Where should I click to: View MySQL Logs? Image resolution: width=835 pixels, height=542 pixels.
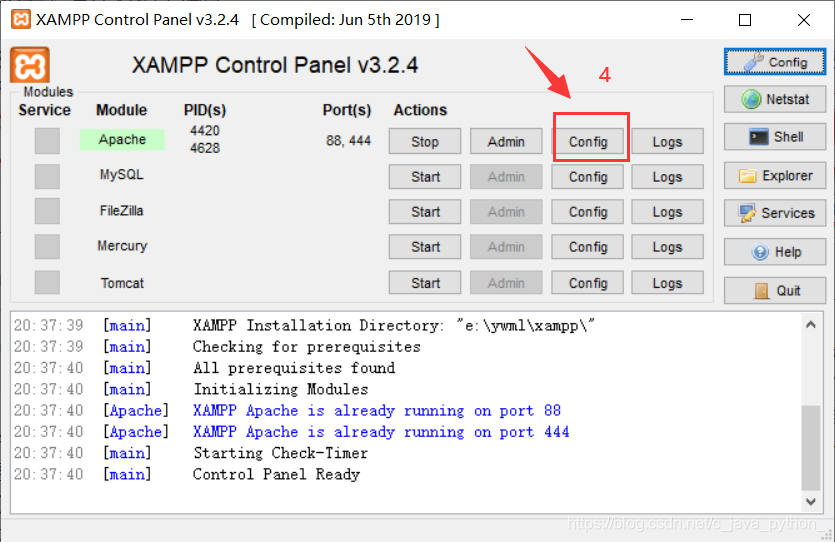pos(667,176)
